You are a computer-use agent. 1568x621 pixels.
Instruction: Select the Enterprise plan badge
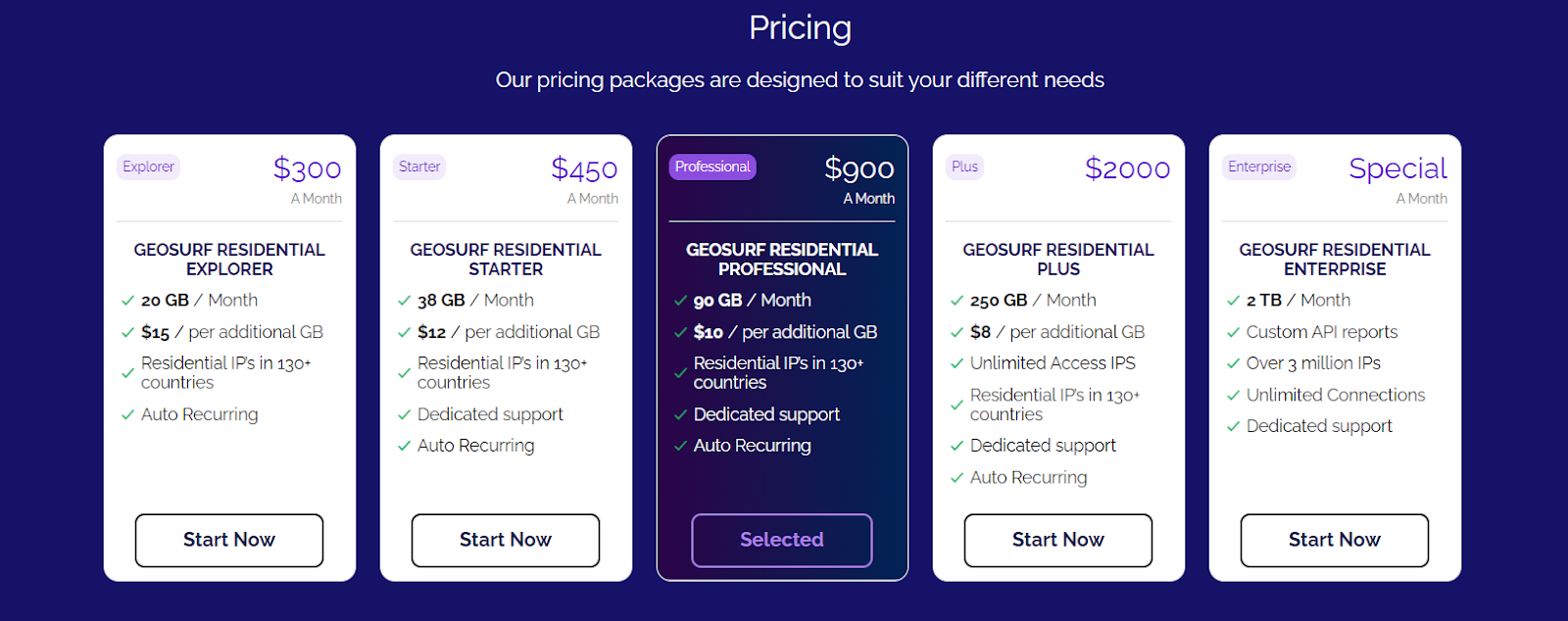pyautogui.click(x=1259, y=167)
